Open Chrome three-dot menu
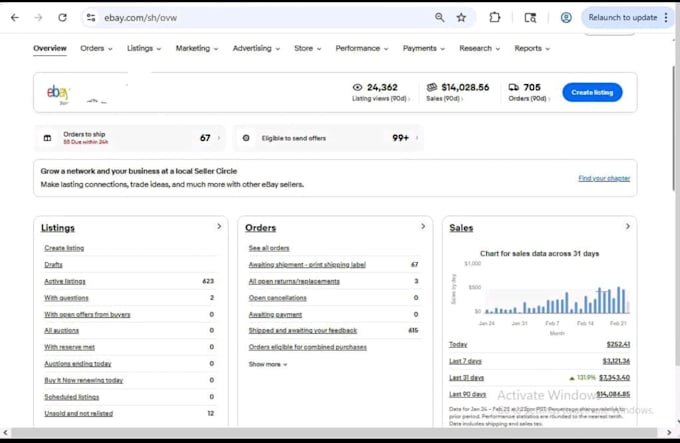 (666, 17)
